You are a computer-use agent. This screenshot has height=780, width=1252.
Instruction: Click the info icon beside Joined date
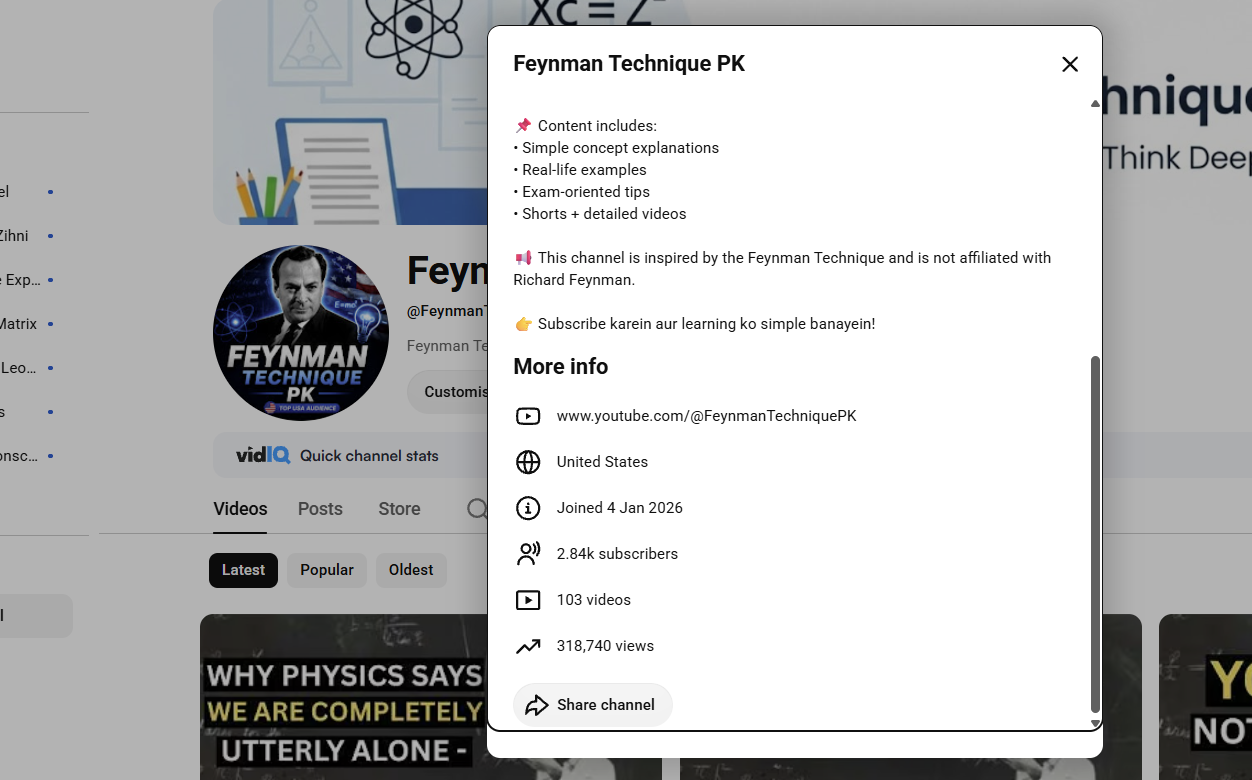pos(528,508)
